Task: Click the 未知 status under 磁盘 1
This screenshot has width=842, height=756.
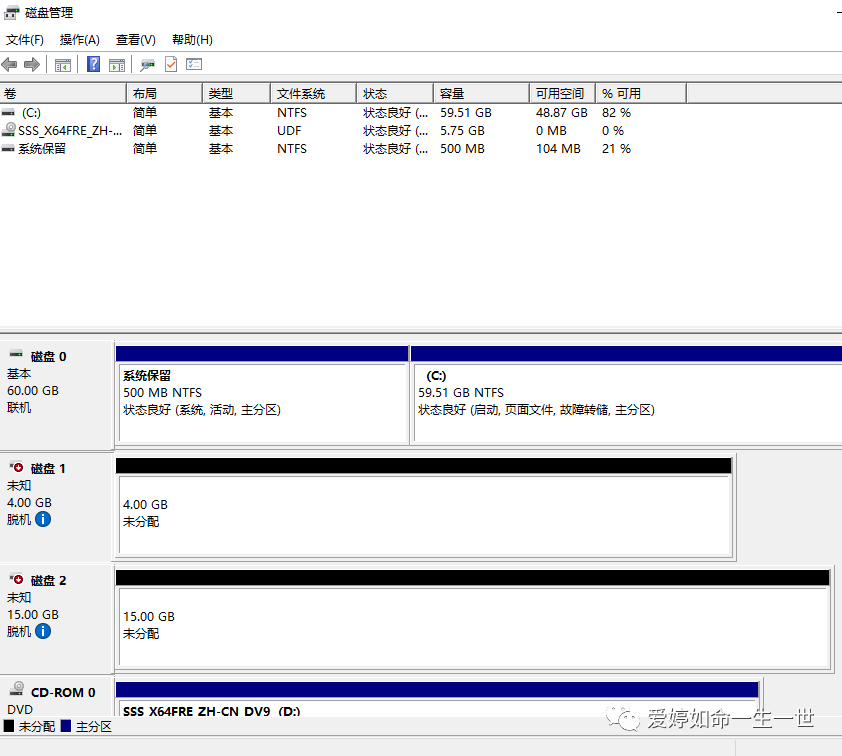Action: [19, 485]
